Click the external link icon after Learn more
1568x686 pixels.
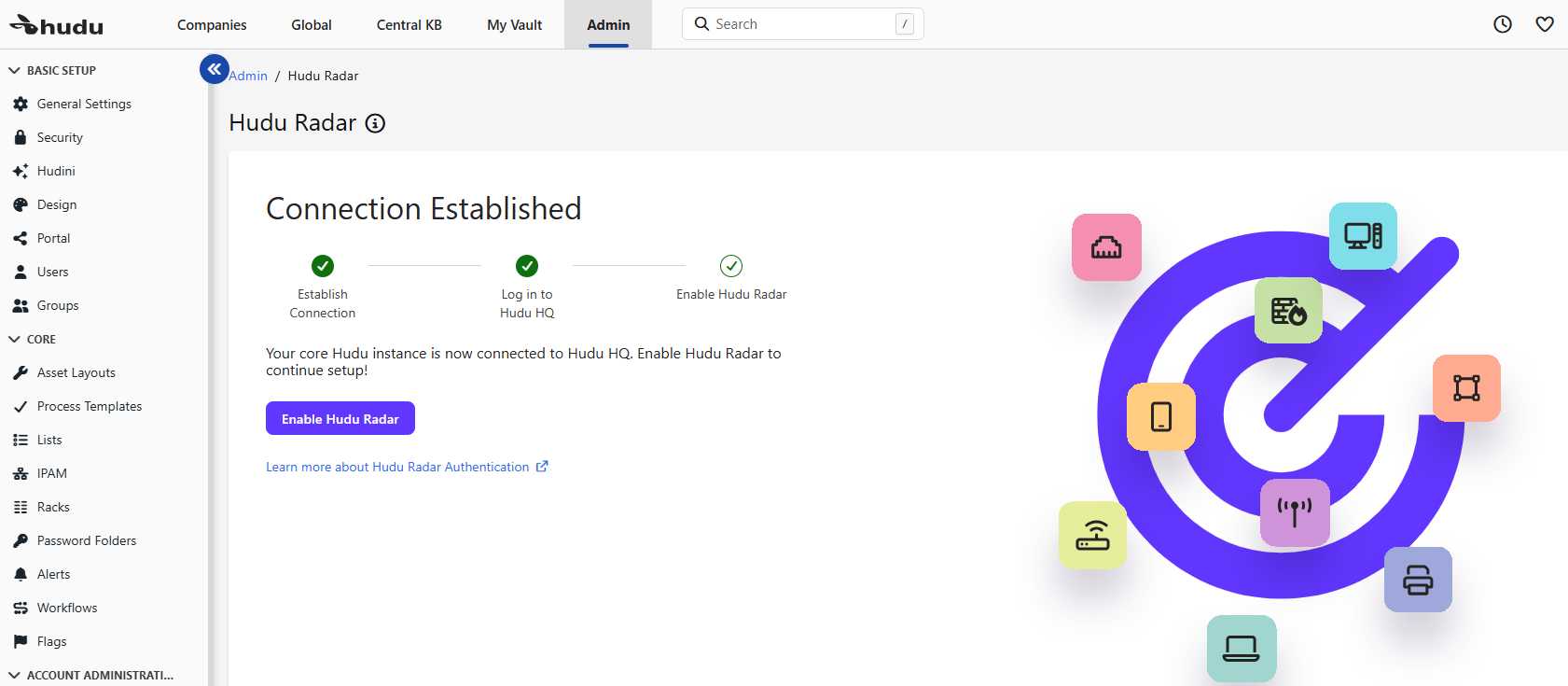[542, 467]
